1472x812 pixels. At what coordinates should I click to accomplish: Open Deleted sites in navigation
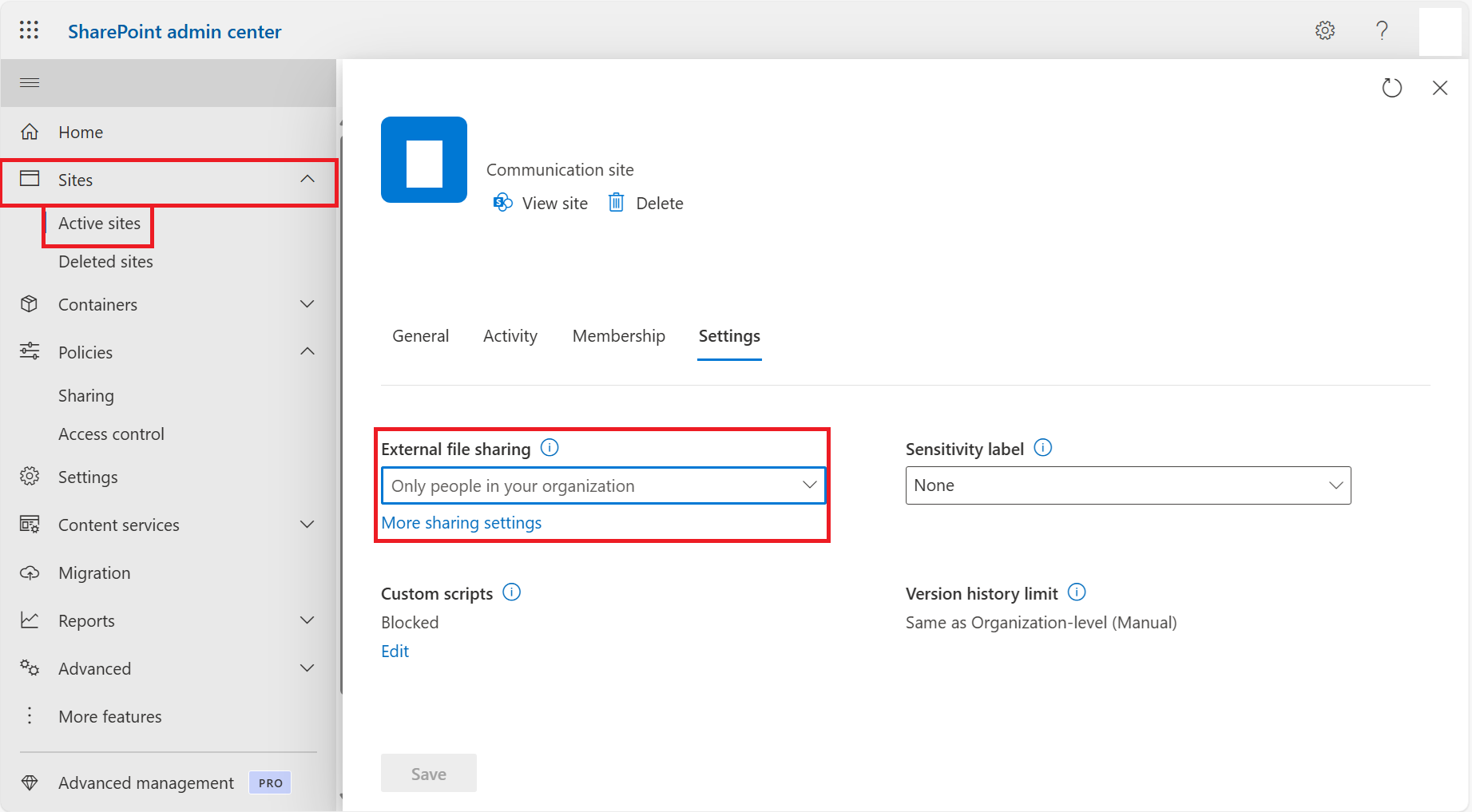(x=105, y=262)
